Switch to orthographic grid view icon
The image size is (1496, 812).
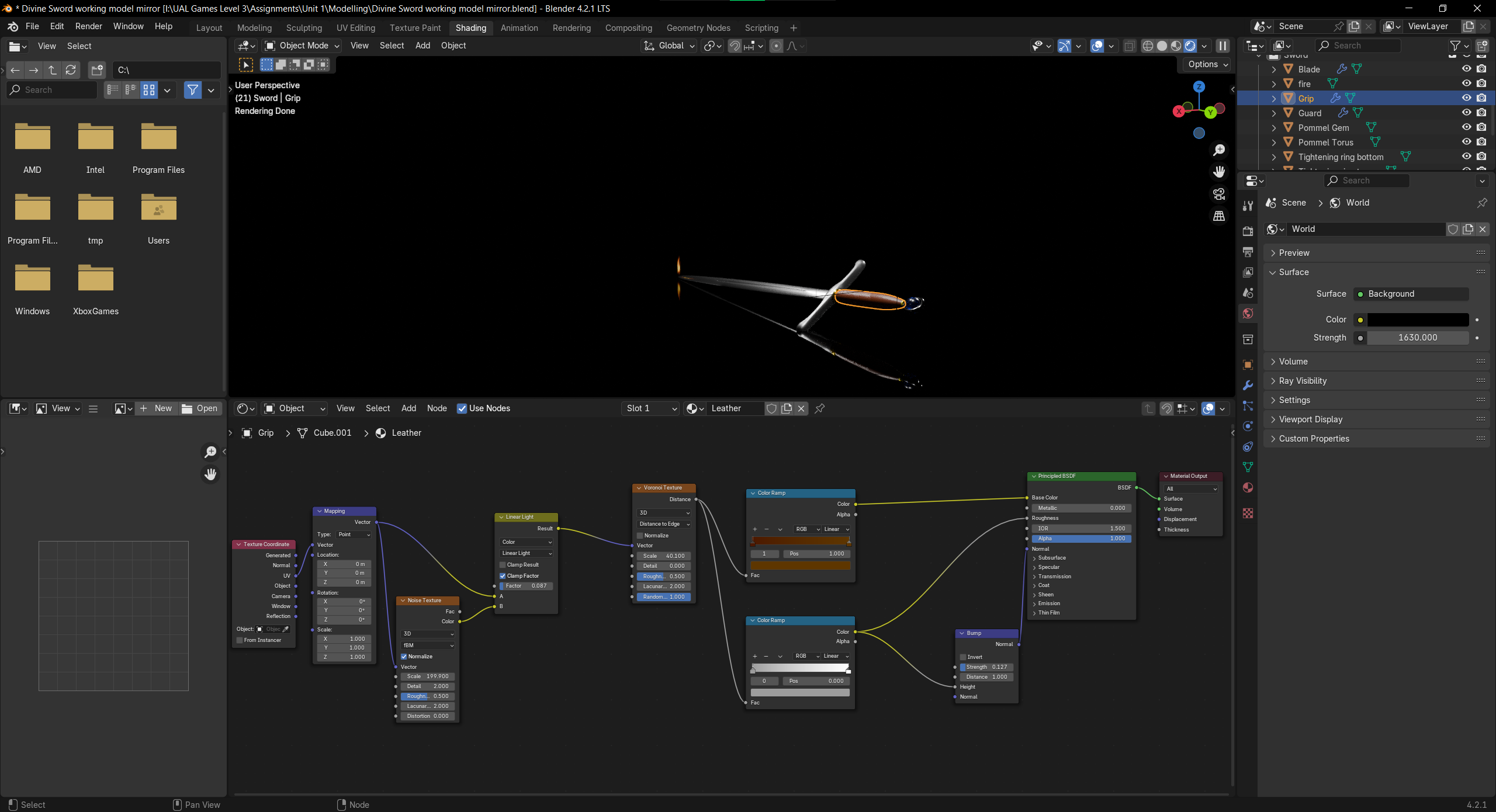(x=1219, y=216)
